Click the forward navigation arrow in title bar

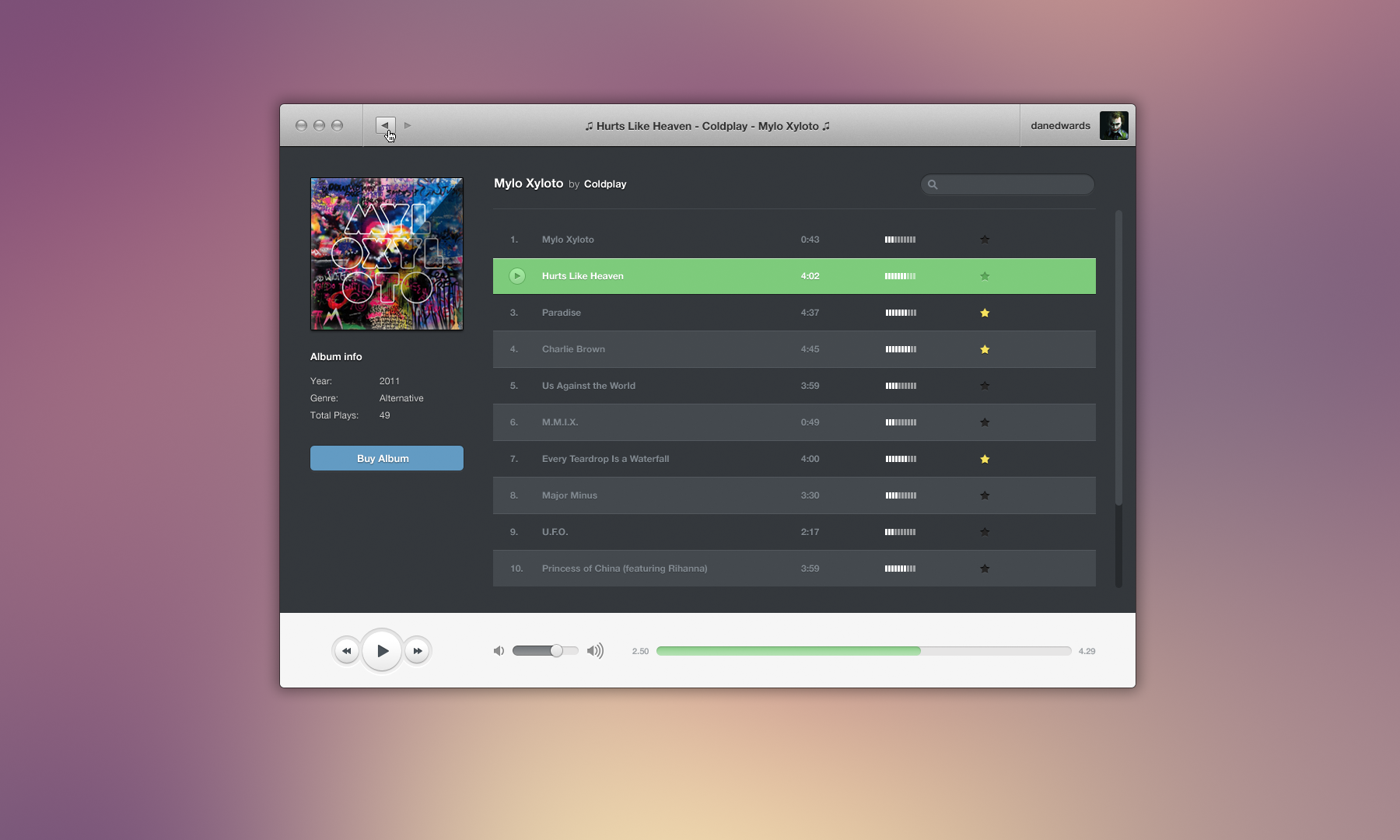(408, 125)
